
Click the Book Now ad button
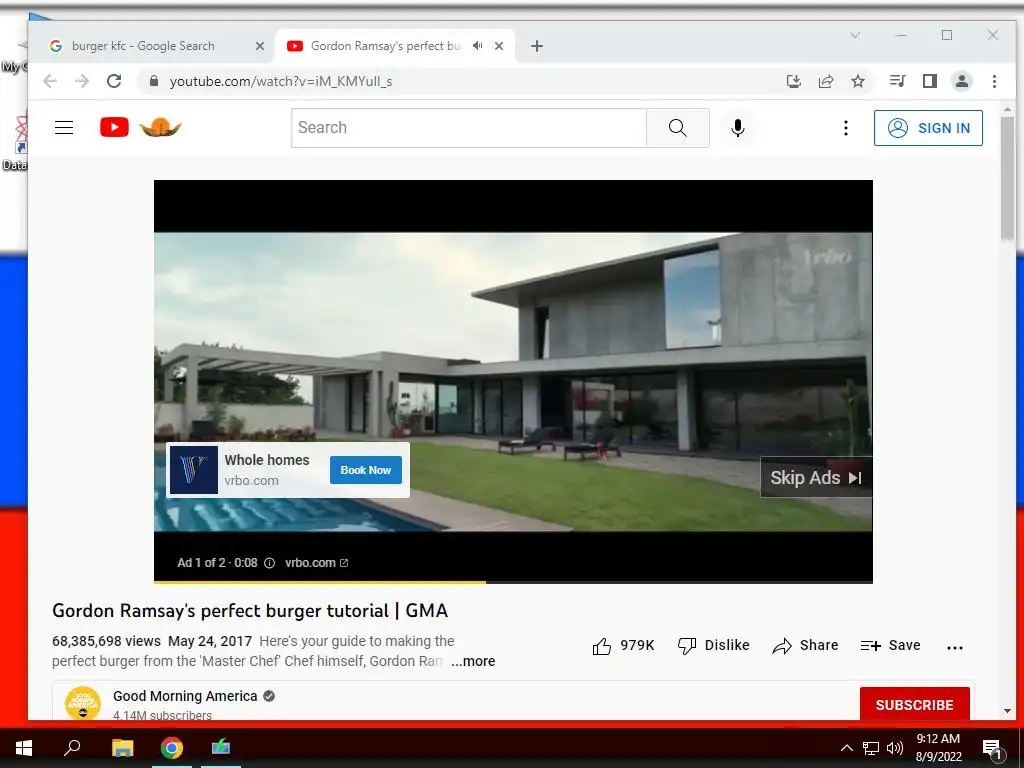(x=366, y=470)
